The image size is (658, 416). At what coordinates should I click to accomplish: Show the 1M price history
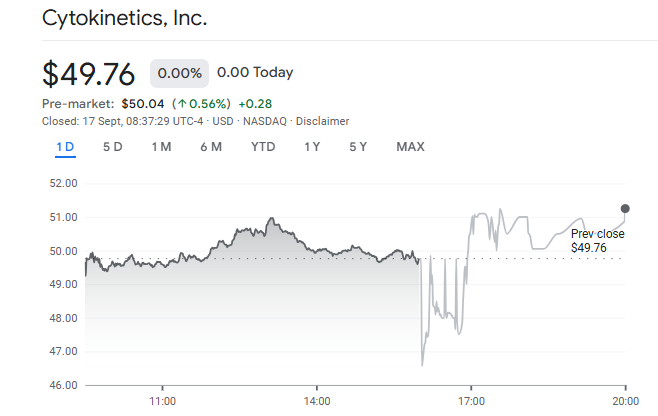[161, 147]
